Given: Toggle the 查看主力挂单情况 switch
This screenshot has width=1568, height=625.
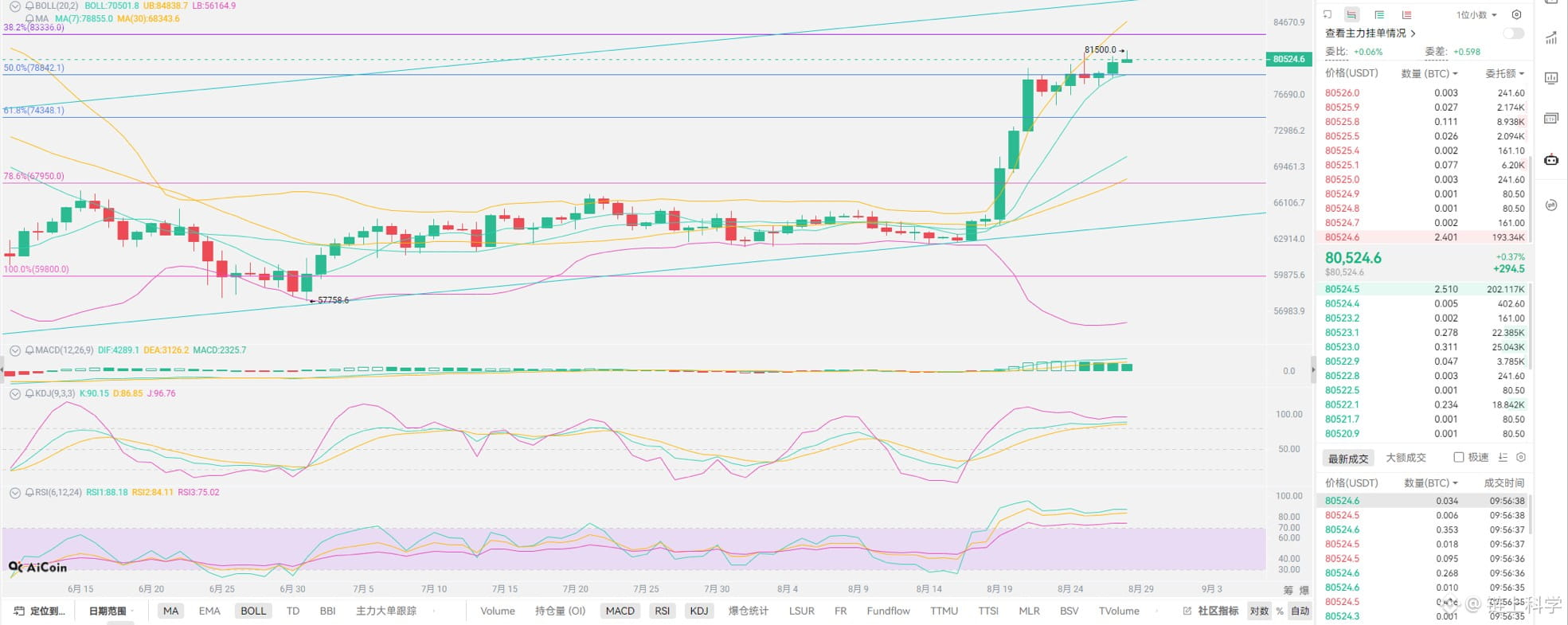Looking at the screenshot, I should [x=1513, y=33].
